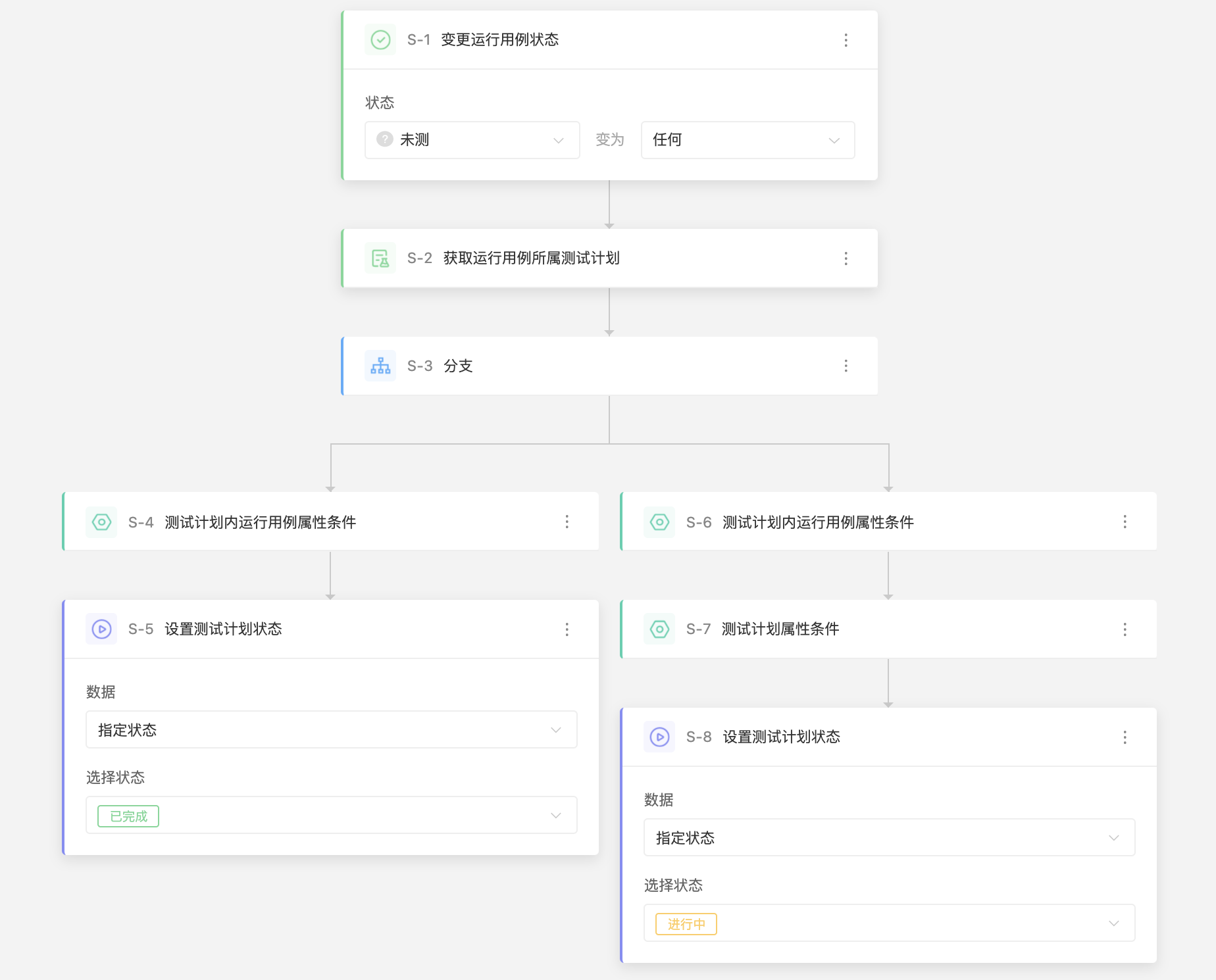Click the S-5 play action icon
The image size is (1216, 980).
[101, 629]
